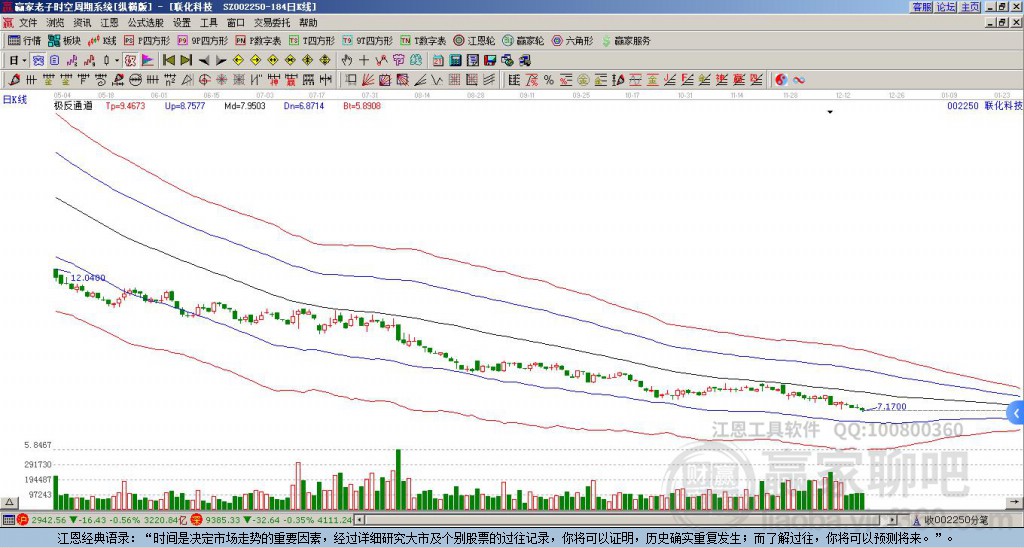Open the 公式选股 menu
This screenshot has height=548, width=1024.
coord(144,22)
